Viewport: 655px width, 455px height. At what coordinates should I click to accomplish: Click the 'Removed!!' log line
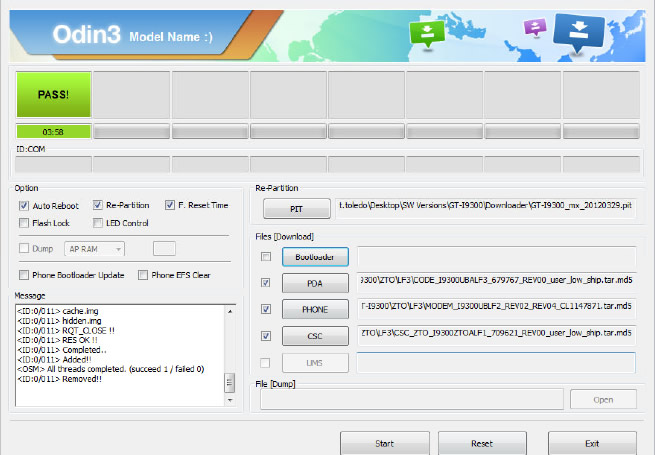(59, 379)
